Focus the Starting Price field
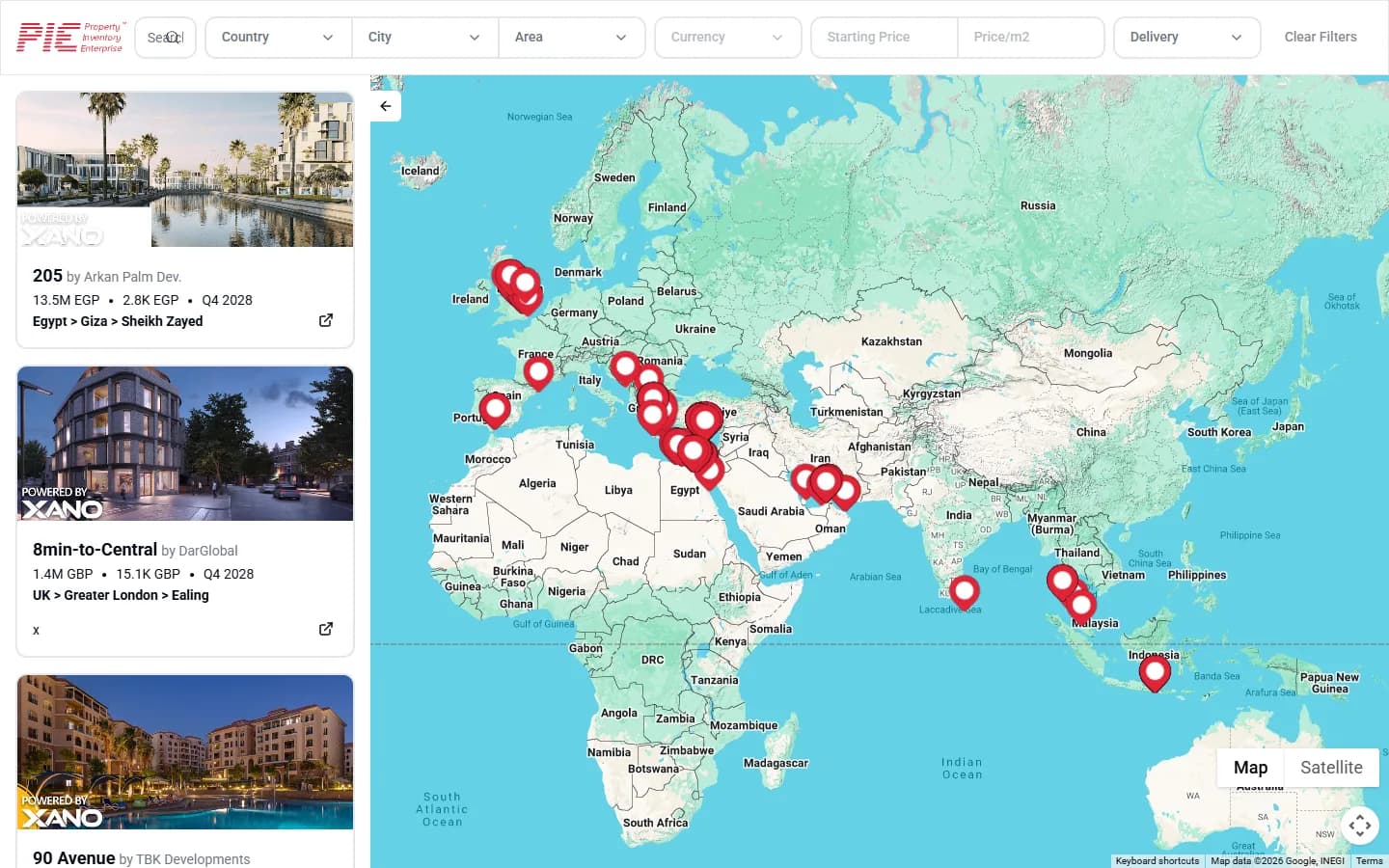This screenshot has width=1389, height=868. click(x=885, y=38)
